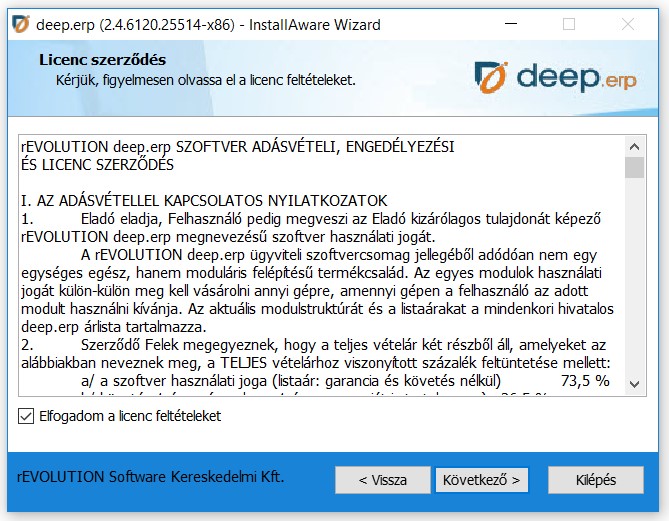Click the section heading "I. AZ ADÁSVÉTELLEL KAPCSOLATOS NYILATKOZATOK"

point(203,201)
